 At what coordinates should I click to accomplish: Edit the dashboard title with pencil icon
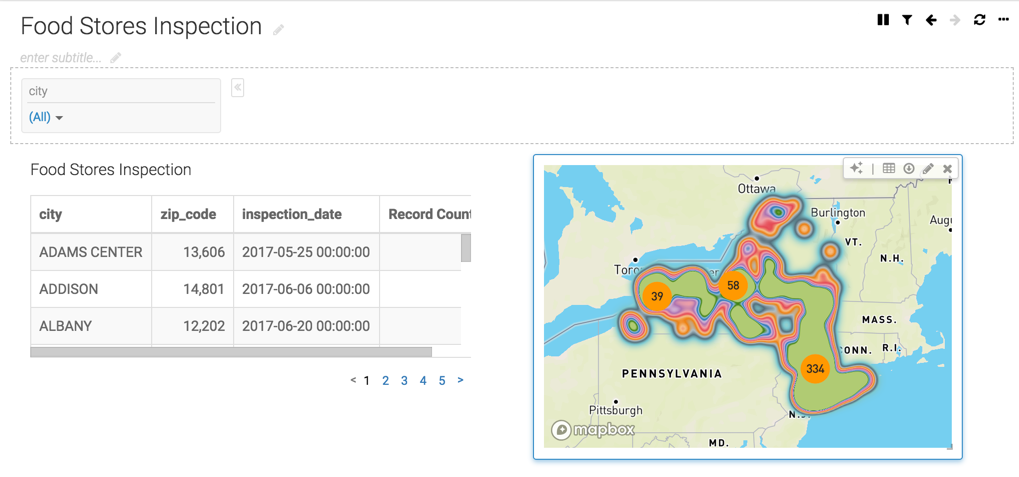tap(279, 30)
